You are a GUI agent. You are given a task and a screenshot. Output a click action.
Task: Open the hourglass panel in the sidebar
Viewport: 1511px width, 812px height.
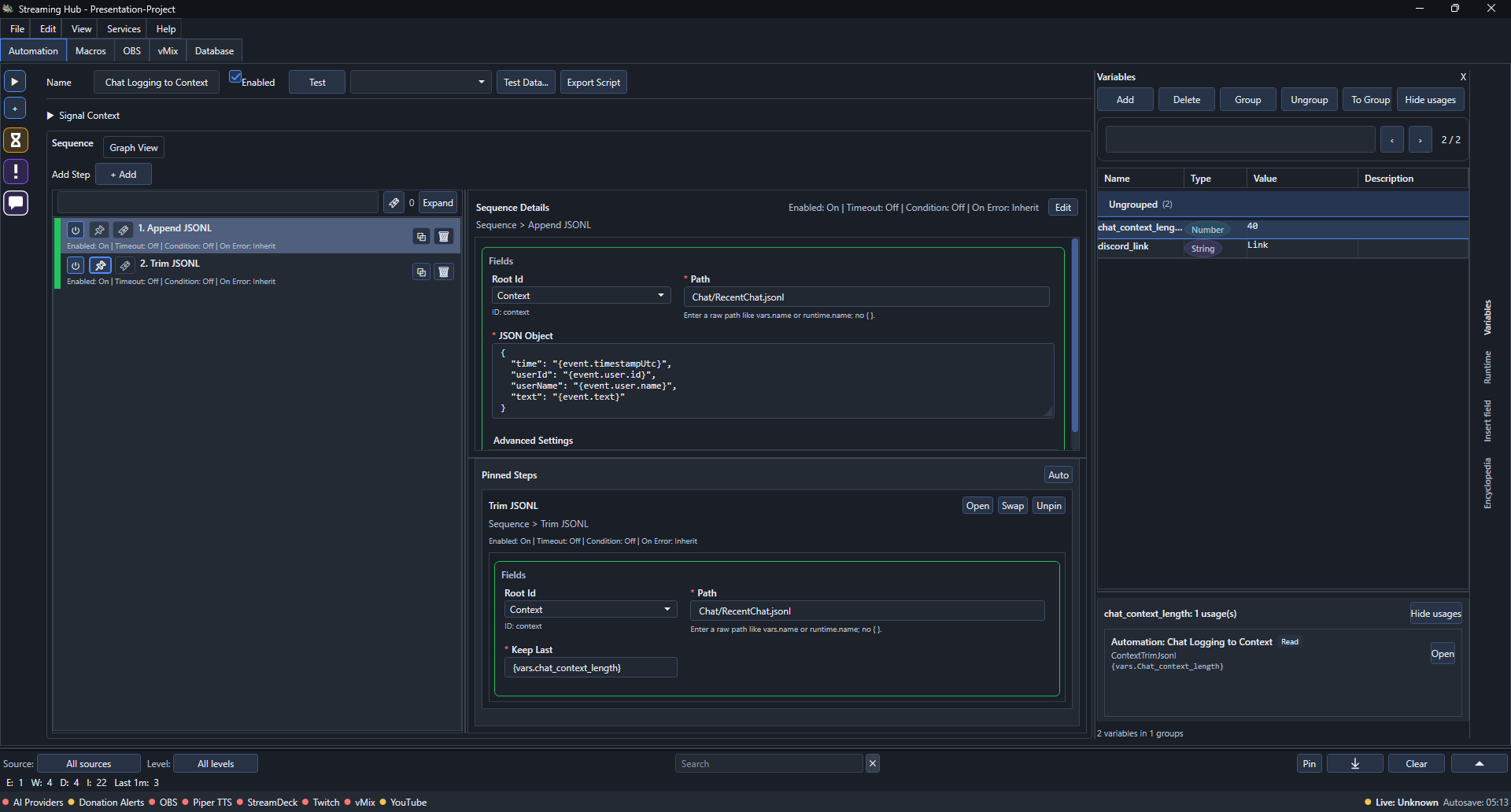pyautogui.click(x=15, y=140)
